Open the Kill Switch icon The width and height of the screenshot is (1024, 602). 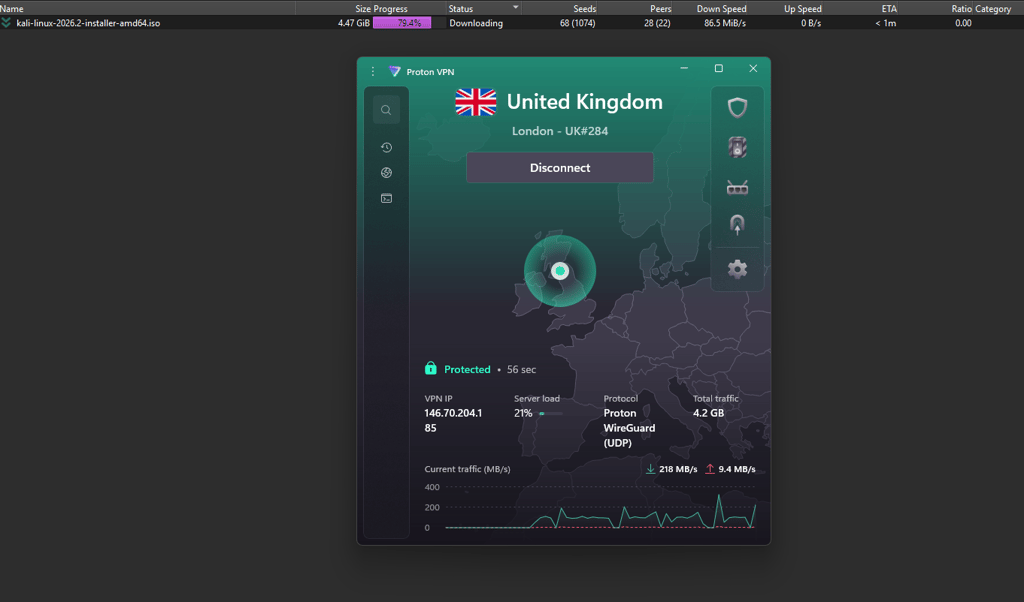pos(737,148)
